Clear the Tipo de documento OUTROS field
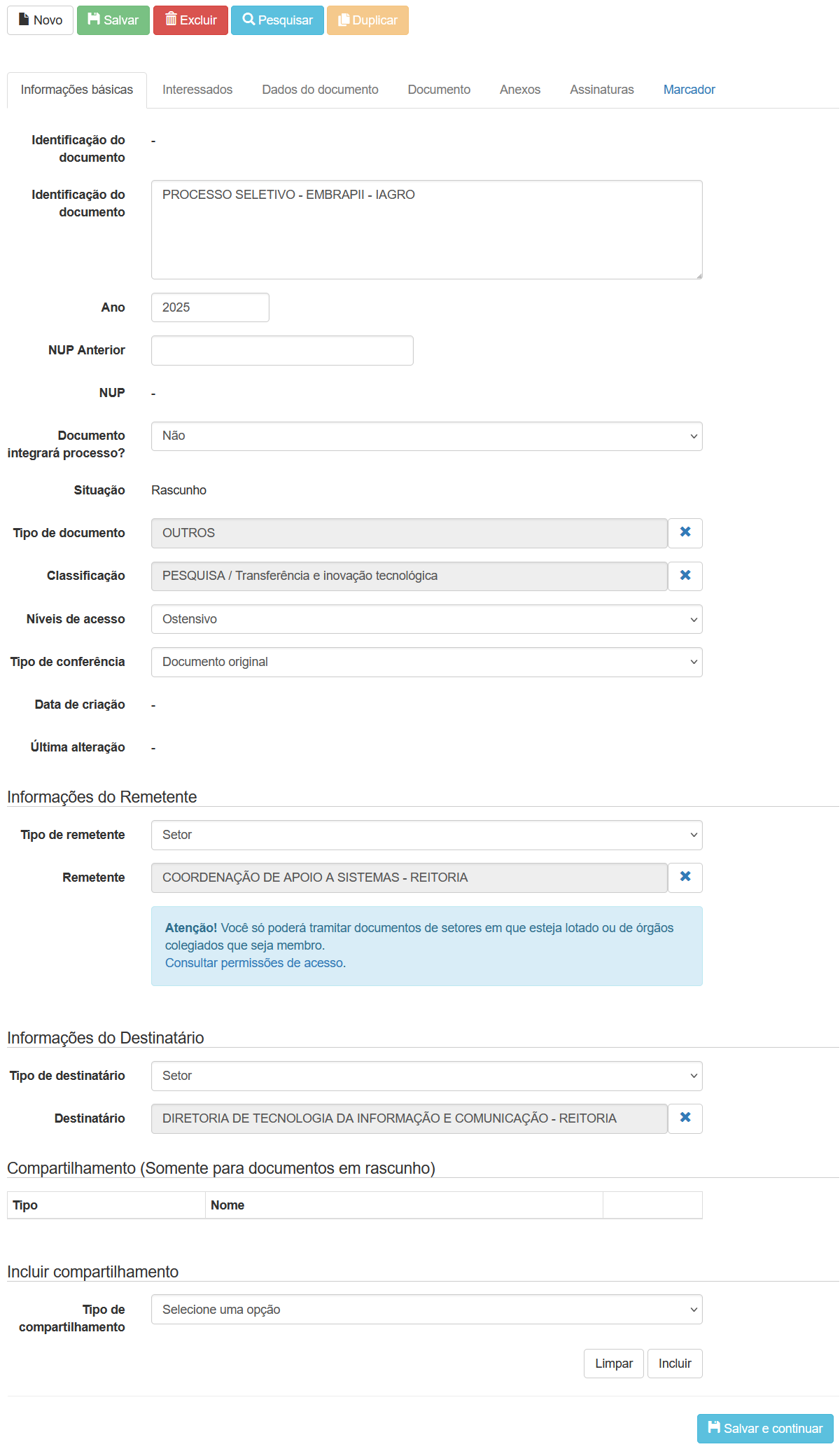The width and height of the screenshot is (840, 1449). point(685,533)
